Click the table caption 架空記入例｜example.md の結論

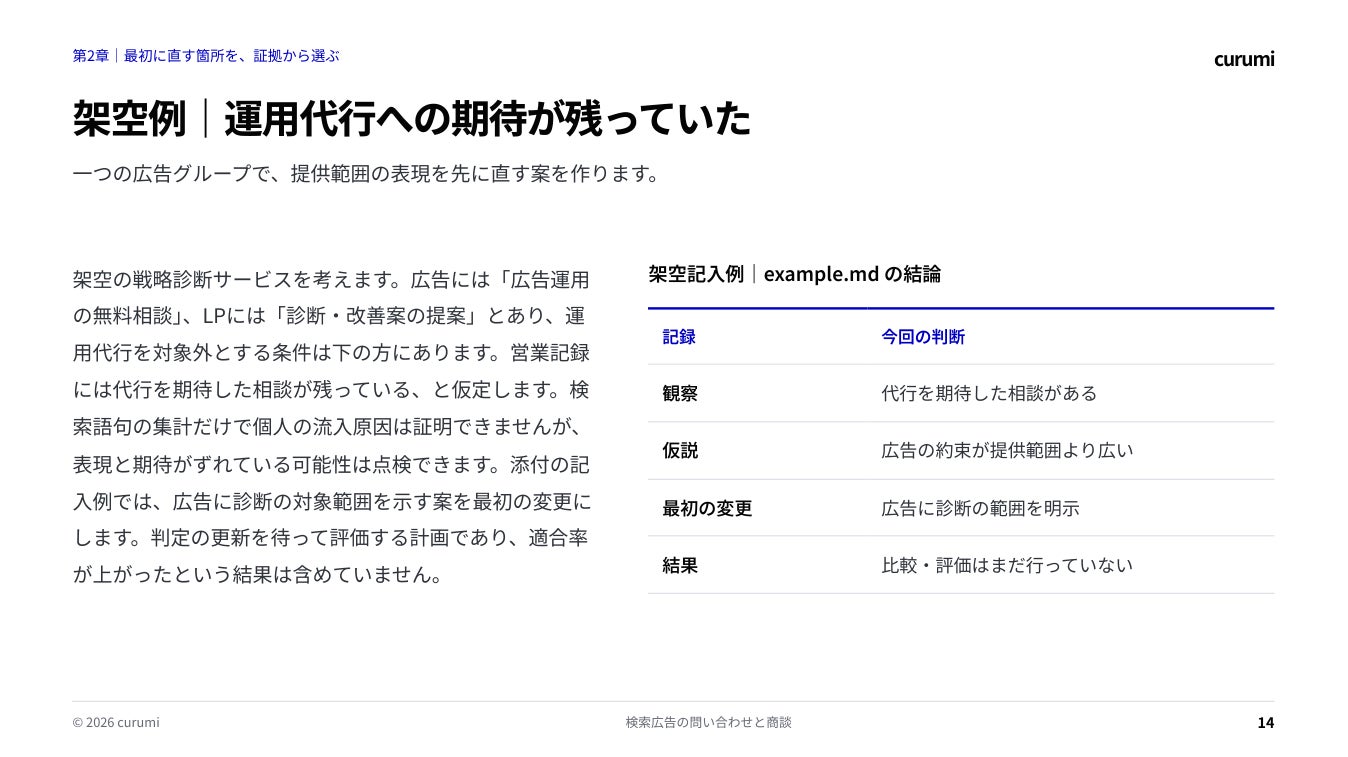(x=794, y=274)
